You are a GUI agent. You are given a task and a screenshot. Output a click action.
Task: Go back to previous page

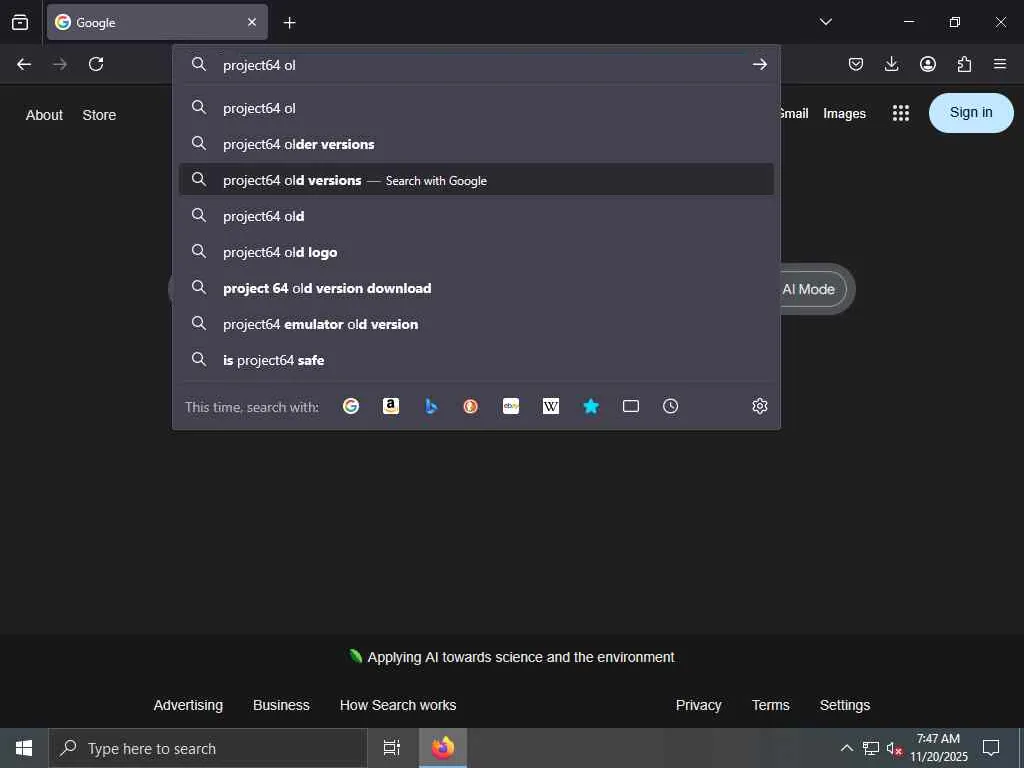click(x=24, y=64)
